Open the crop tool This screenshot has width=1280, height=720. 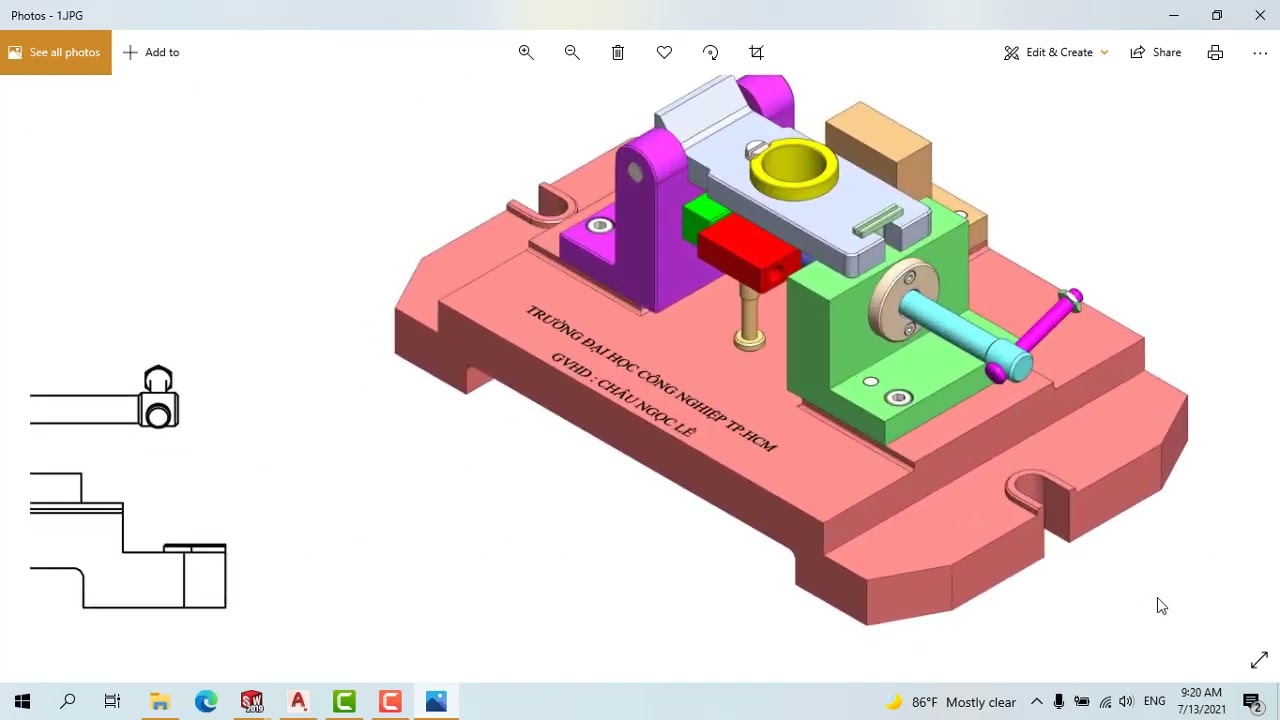[756, 52]
